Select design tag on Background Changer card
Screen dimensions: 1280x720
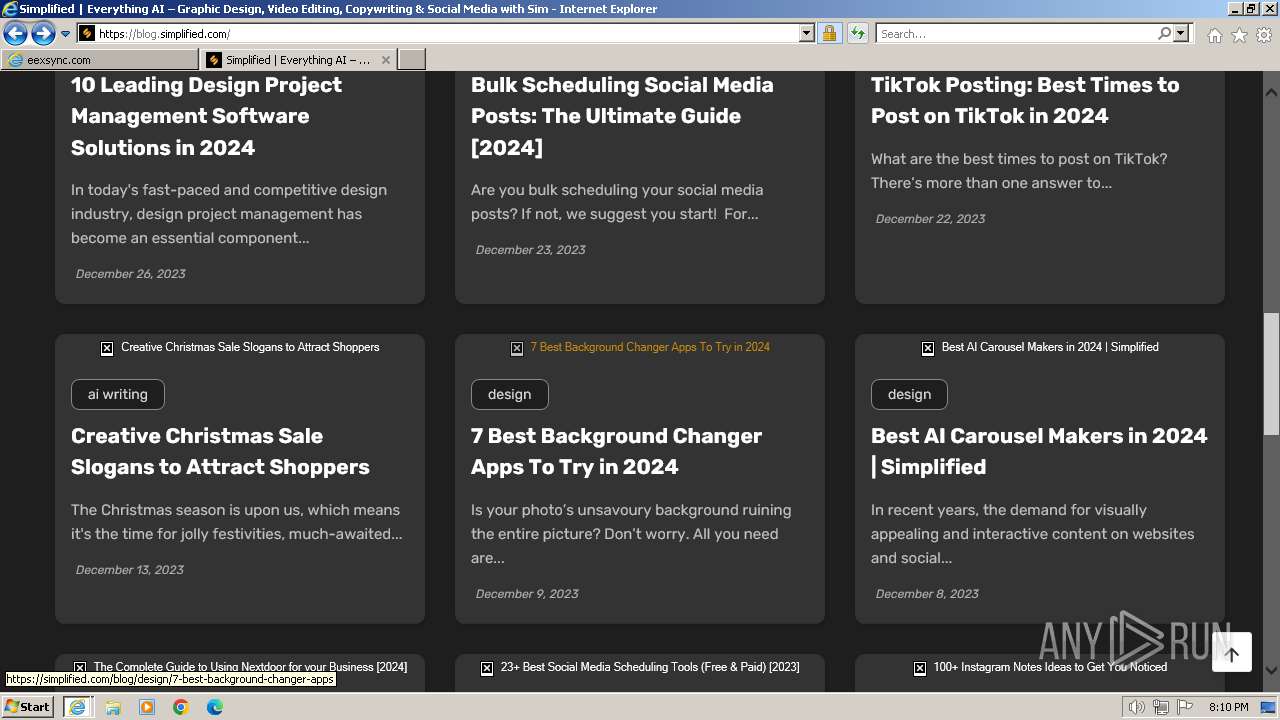(510, 394)
